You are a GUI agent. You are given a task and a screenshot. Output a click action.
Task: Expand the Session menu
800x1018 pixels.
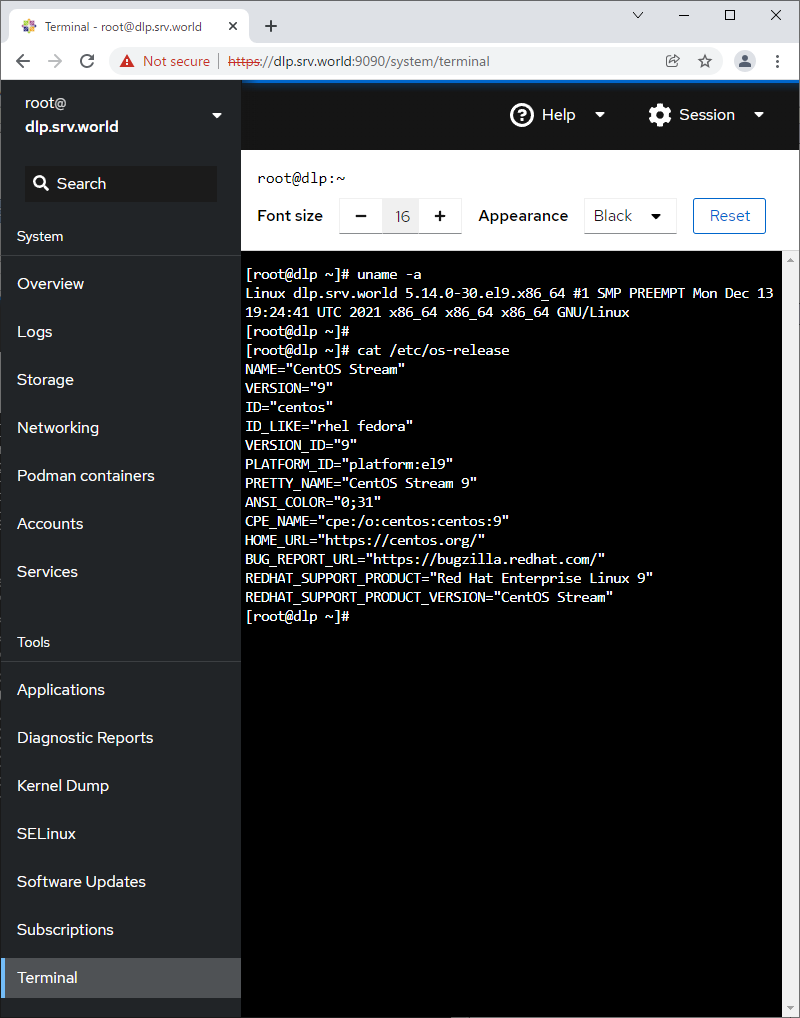[706, 115]
